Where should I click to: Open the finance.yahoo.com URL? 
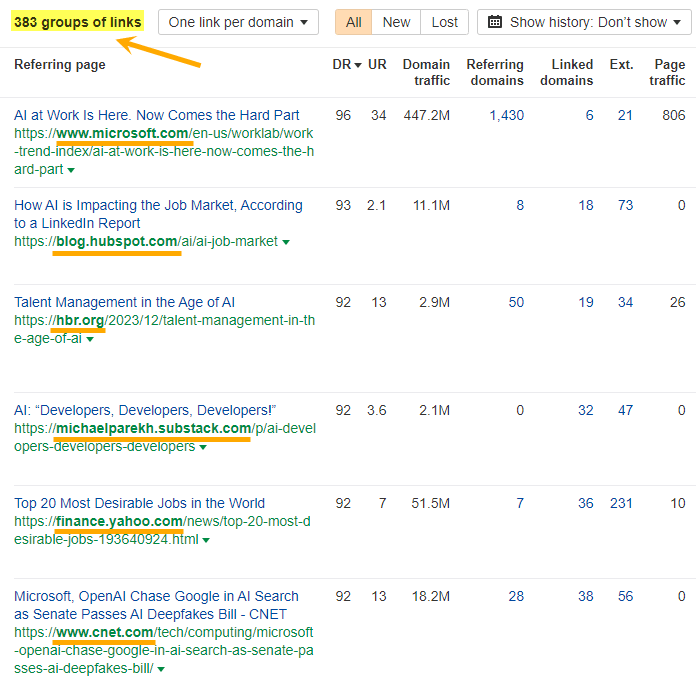[162, 530]
